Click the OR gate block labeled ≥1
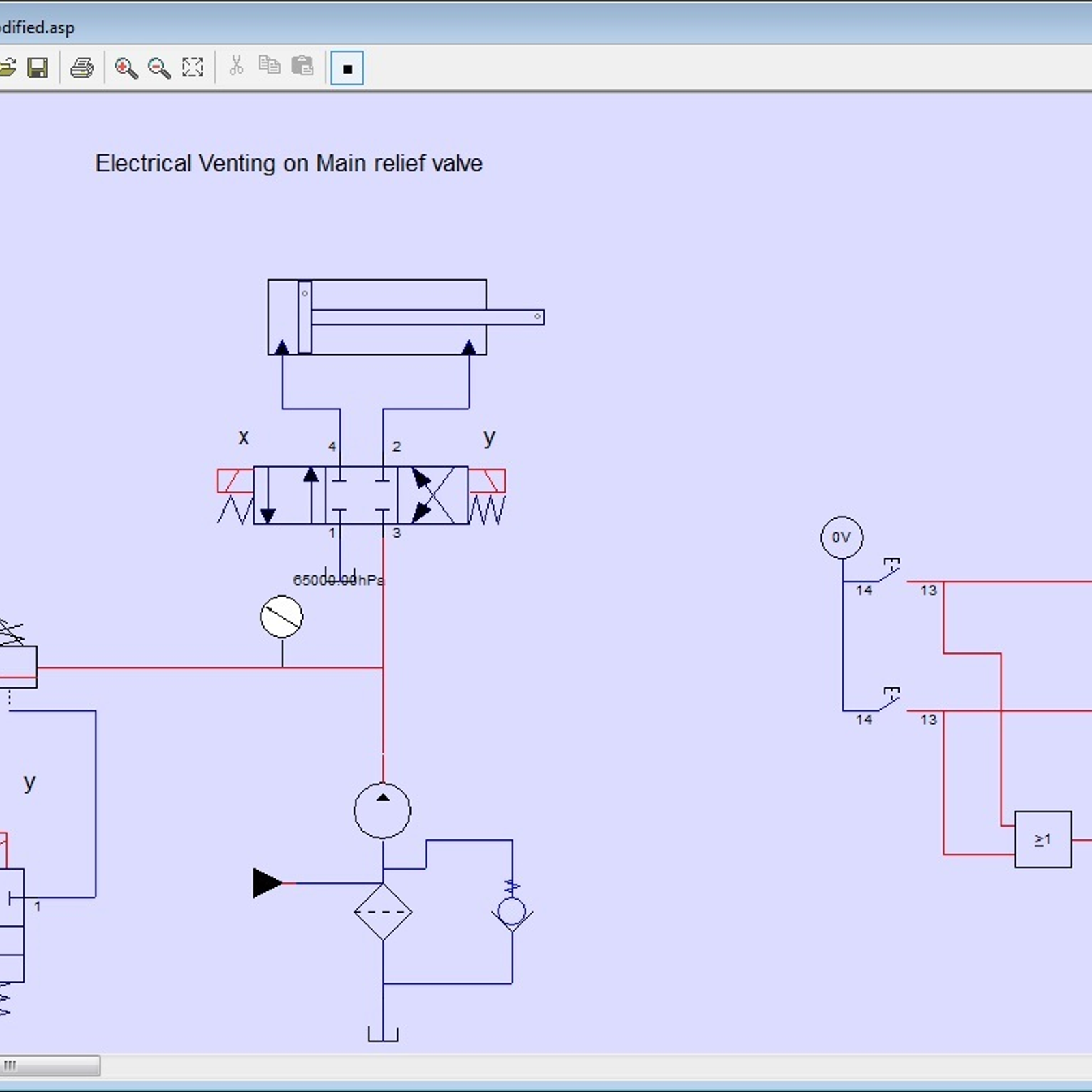Screen dimensions: 1092x1092 (1042, 839)
